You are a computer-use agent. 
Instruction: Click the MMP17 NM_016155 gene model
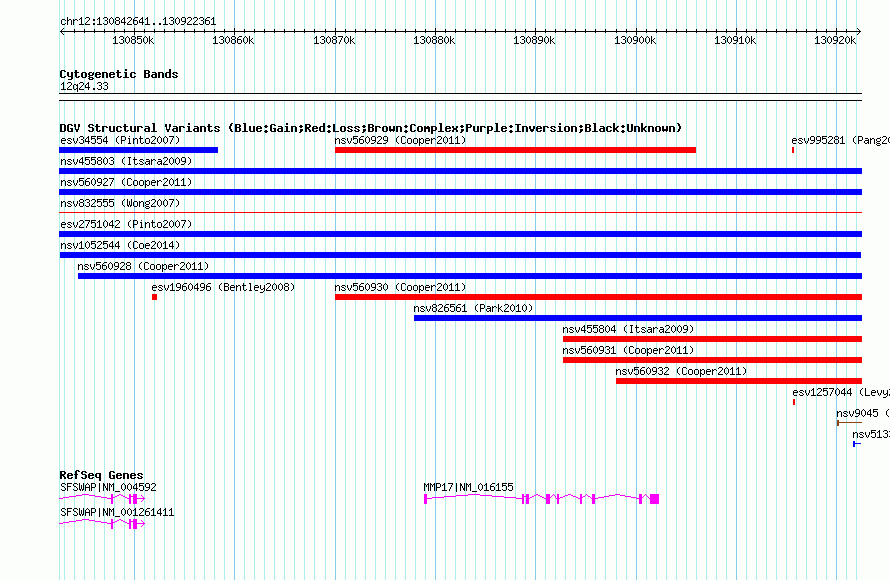541,499
